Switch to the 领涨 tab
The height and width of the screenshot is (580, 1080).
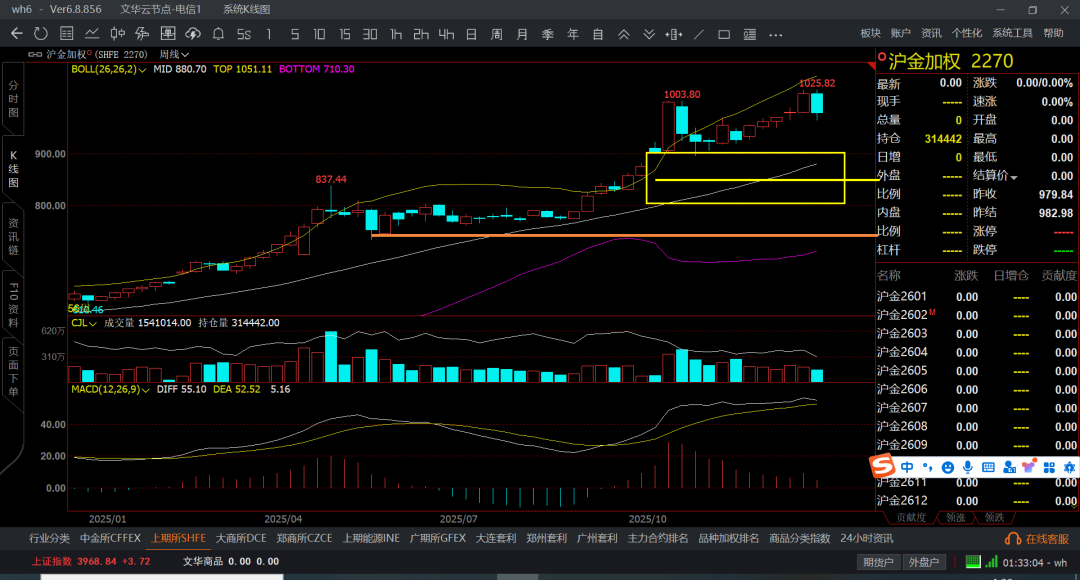955,517
